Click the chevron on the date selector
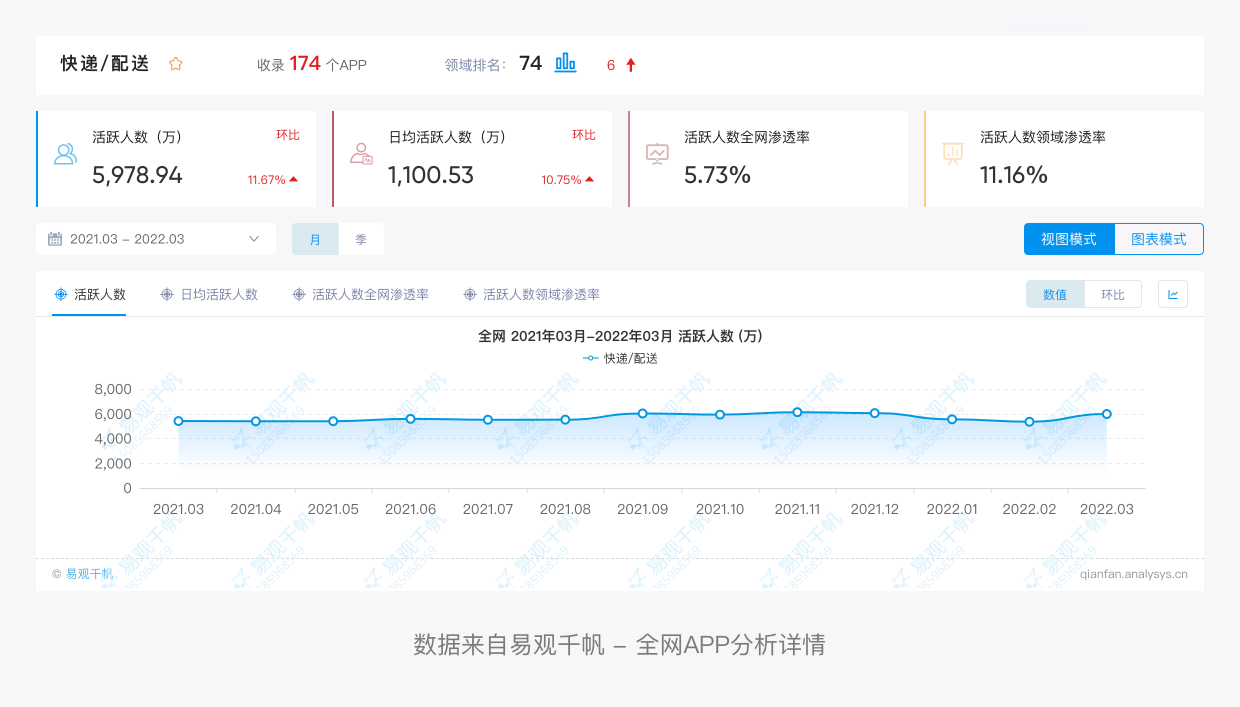 tap(253, 238)
